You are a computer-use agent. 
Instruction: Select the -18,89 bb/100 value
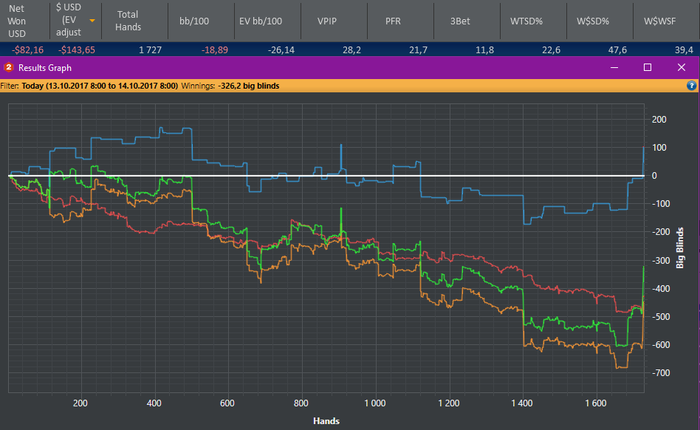click(215, 50)
